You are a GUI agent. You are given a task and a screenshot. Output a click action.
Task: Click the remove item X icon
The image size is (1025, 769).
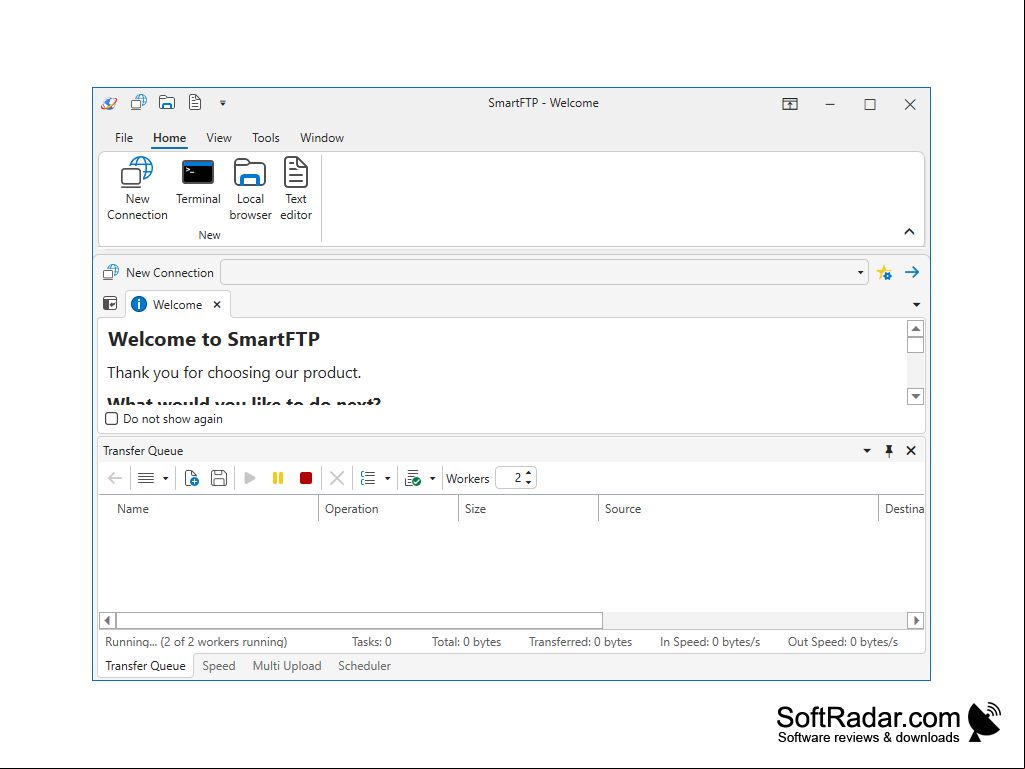pyautogui.click(x=337, y=478)
